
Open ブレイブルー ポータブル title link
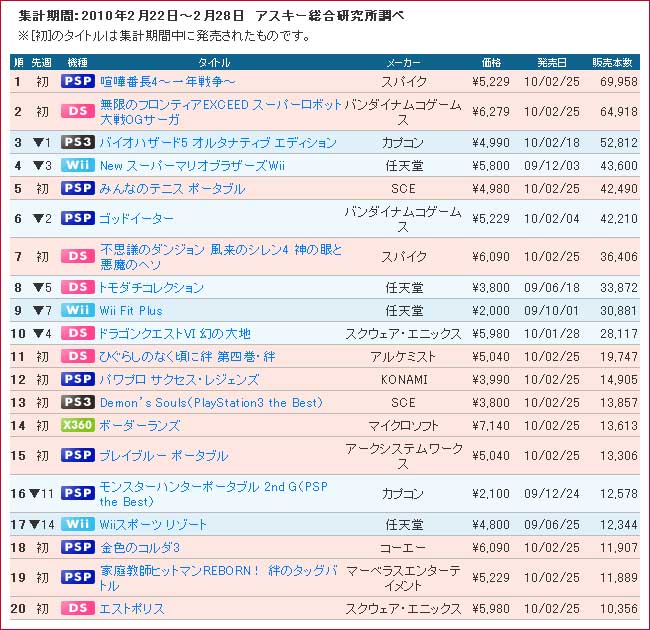click(x=164, y=456)
